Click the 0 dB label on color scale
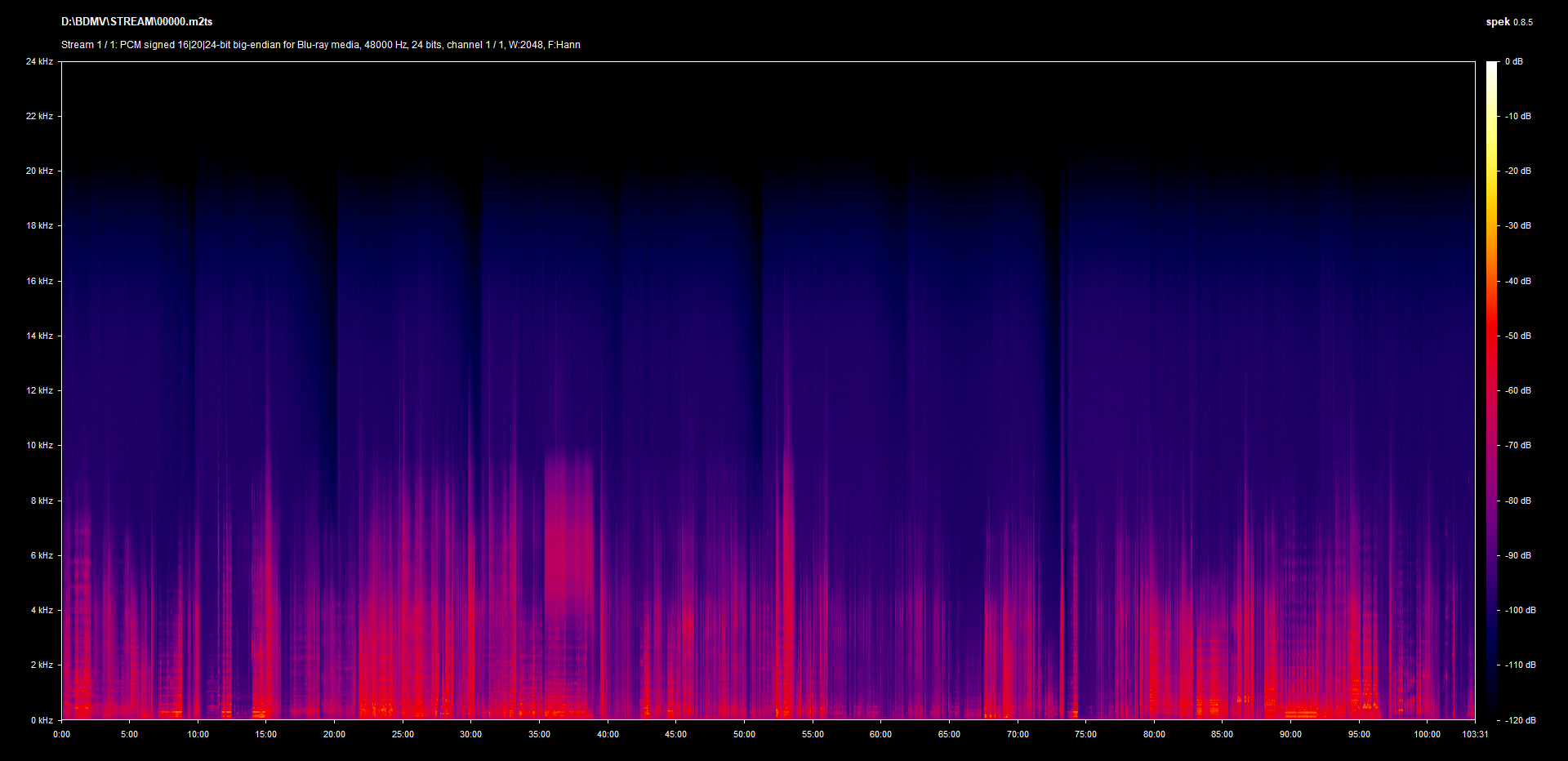 (x=1513, y=61)
